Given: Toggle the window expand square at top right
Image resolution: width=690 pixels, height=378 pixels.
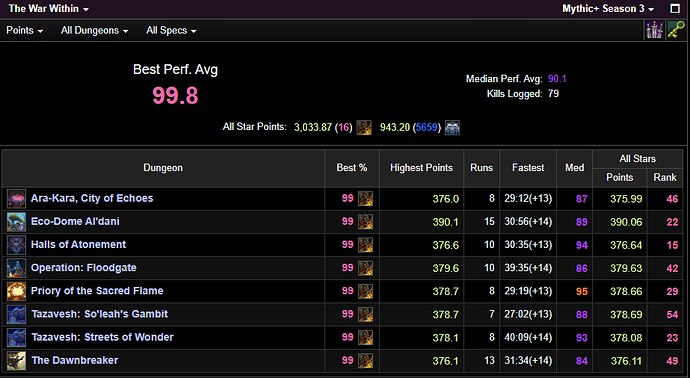Looking at the screenshot, I should tap(675, 9).
